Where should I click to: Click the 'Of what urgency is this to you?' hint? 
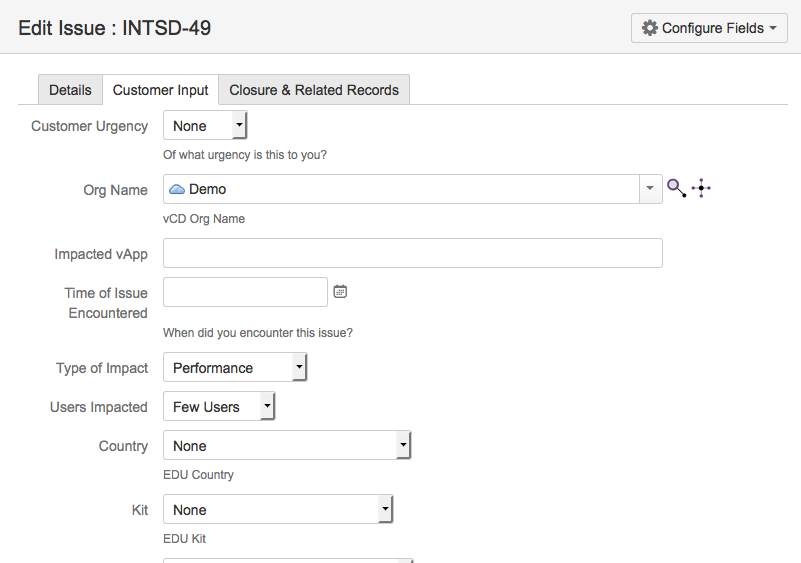pos(245,155)
